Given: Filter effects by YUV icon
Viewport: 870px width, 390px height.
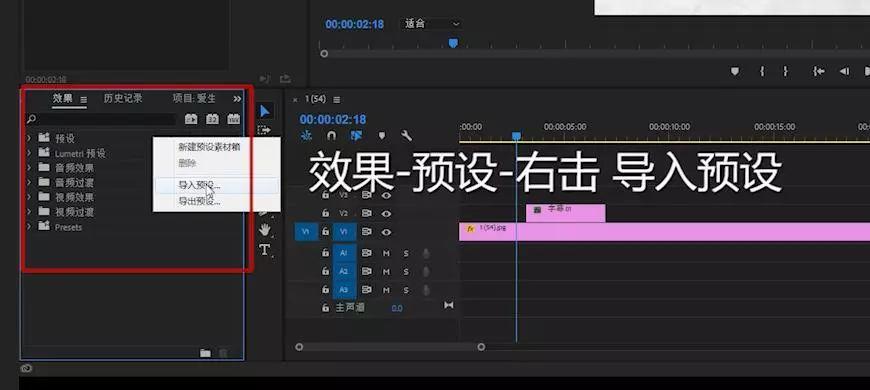Looking at the screenshot, I should coord(234,119).
